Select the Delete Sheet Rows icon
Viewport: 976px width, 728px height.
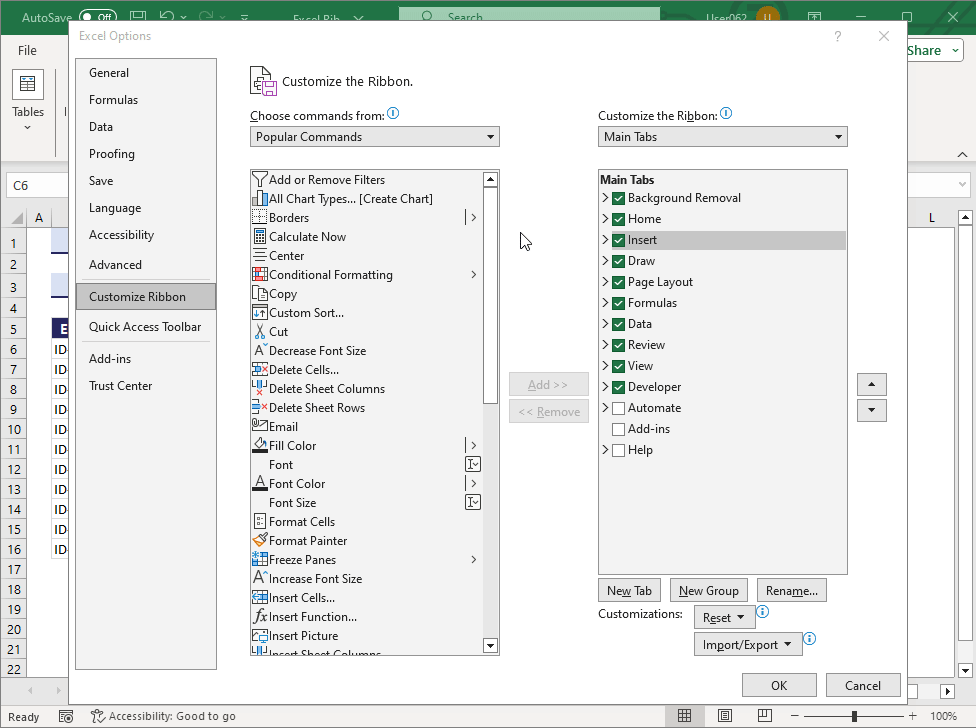tap(260, 407)
